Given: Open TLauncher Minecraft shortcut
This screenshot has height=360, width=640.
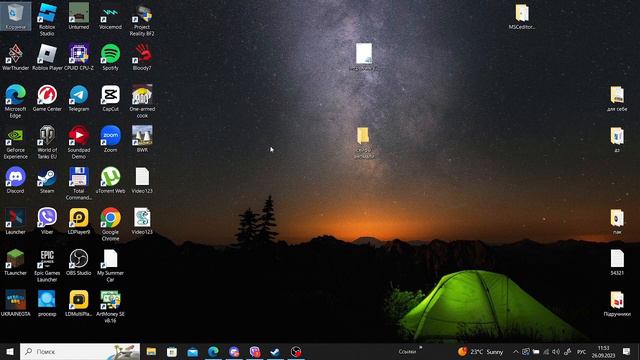Looking at the screenshot, I should click(16, 262).
